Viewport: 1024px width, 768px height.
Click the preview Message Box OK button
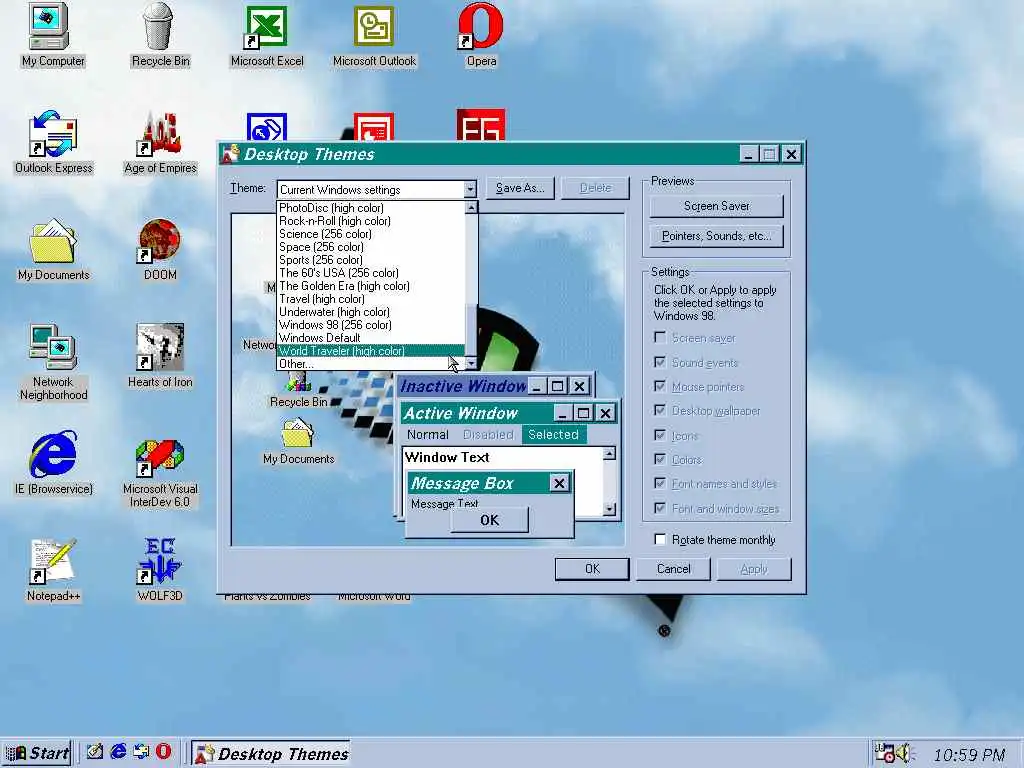pyautogui.click(x=489, y=520)
